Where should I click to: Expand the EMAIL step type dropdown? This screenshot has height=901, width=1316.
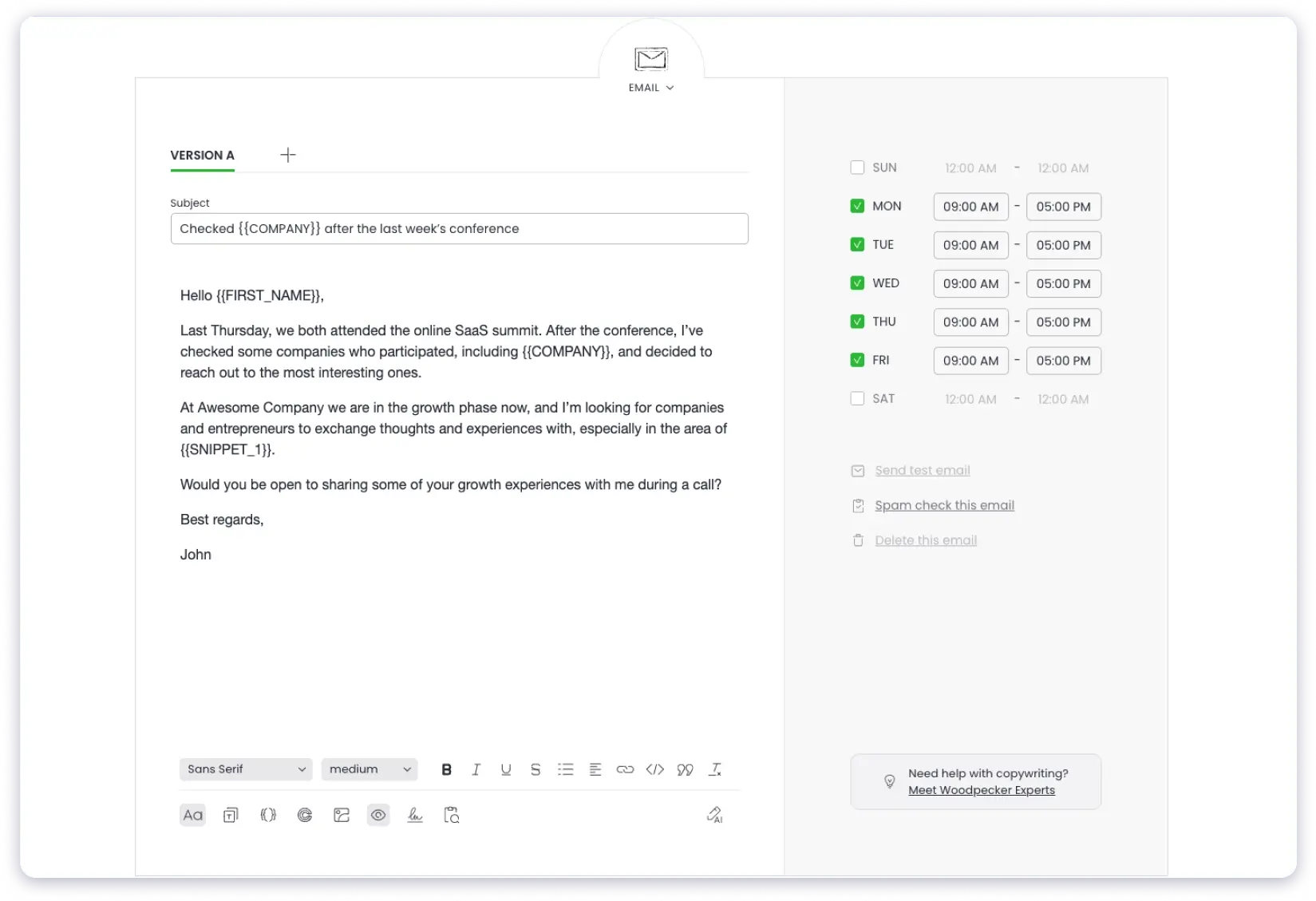point(651,88)
